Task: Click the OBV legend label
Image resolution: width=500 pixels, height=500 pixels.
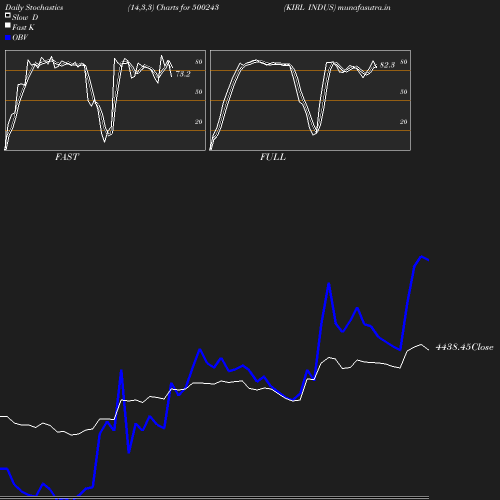Action: click(x=20, y=38)
